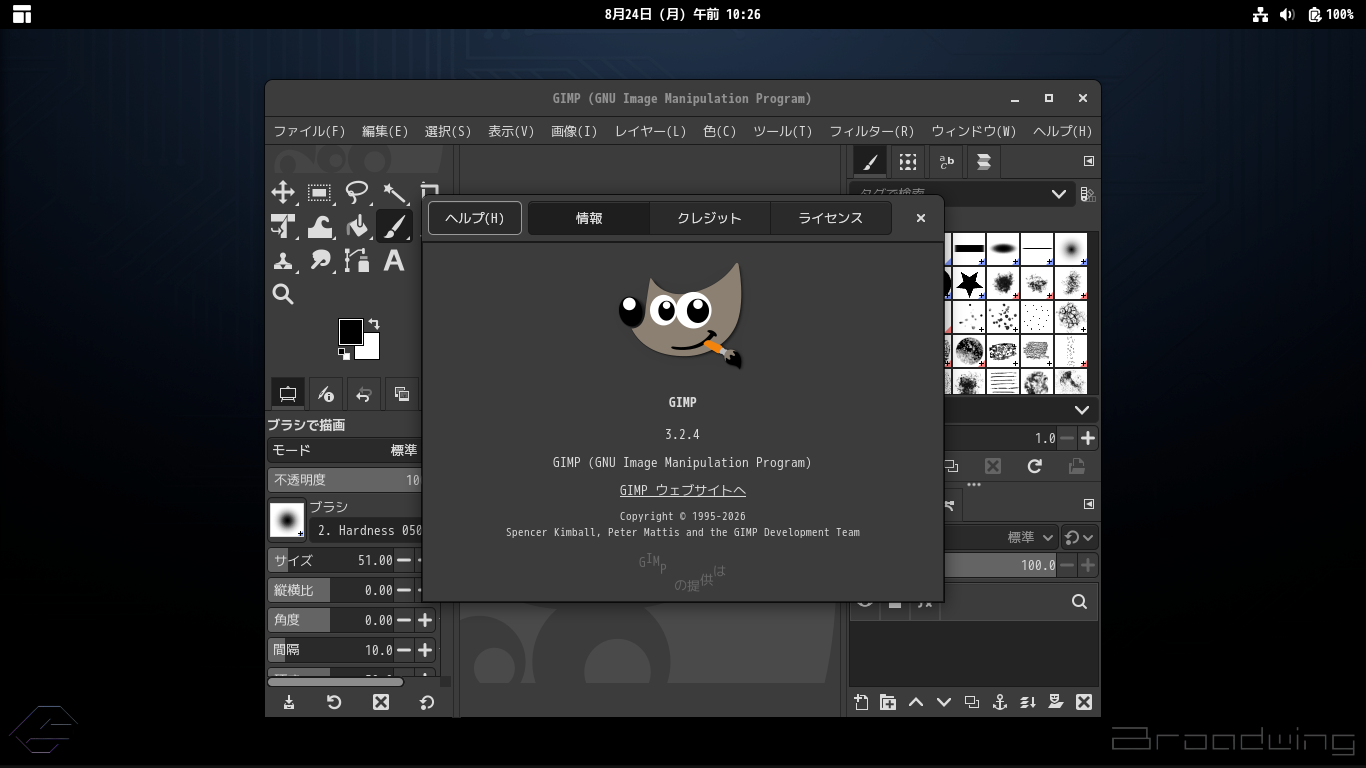Create a new layer group

click(888, 703)
